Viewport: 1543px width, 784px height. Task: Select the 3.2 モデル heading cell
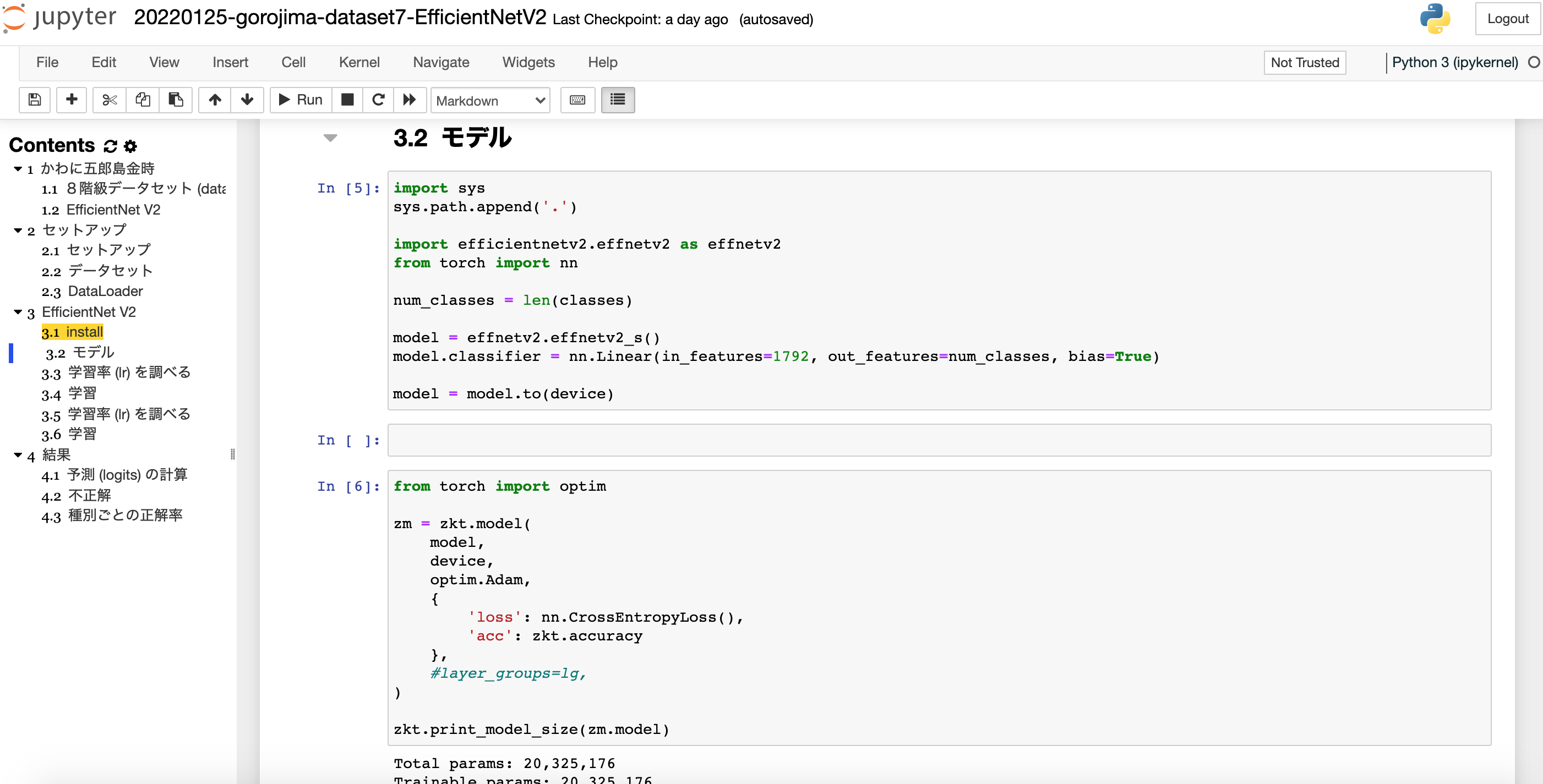452,138
